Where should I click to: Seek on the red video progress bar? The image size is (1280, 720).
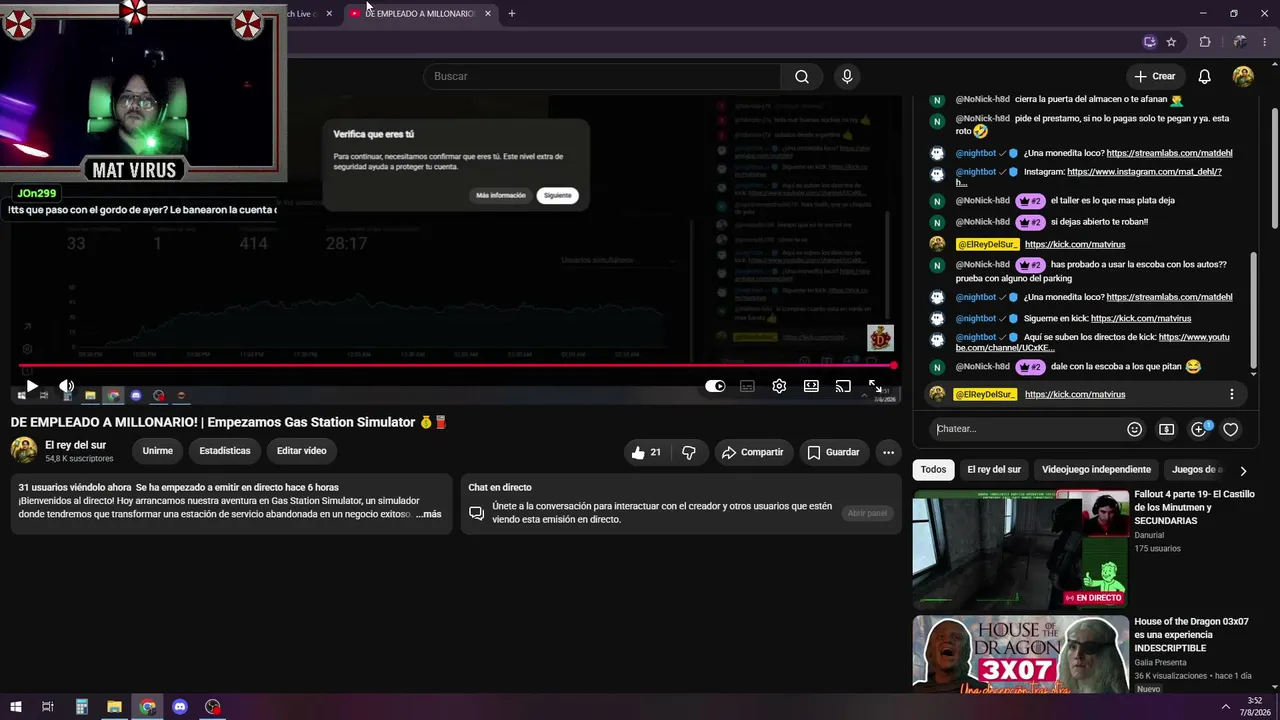click(455, 366)
